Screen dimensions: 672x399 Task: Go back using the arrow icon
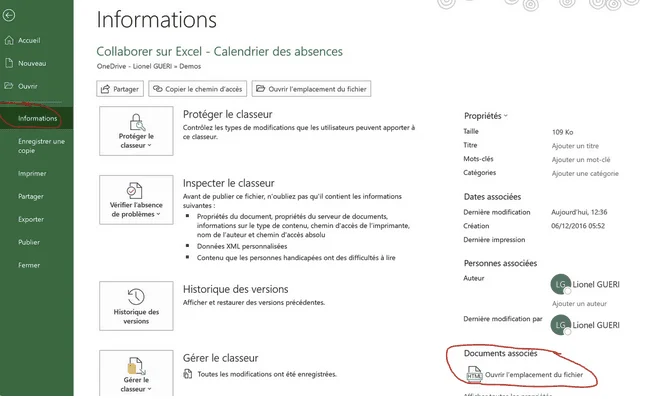tap(9, 16)
